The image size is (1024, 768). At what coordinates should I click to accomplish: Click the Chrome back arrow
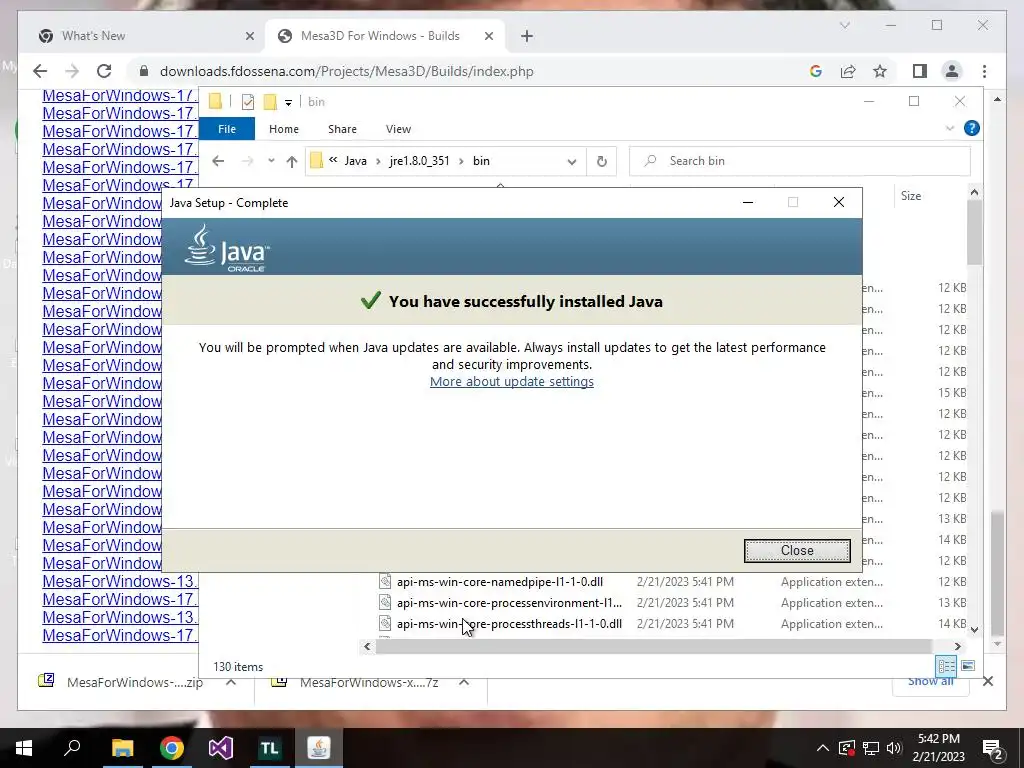[x=40, y=71]
